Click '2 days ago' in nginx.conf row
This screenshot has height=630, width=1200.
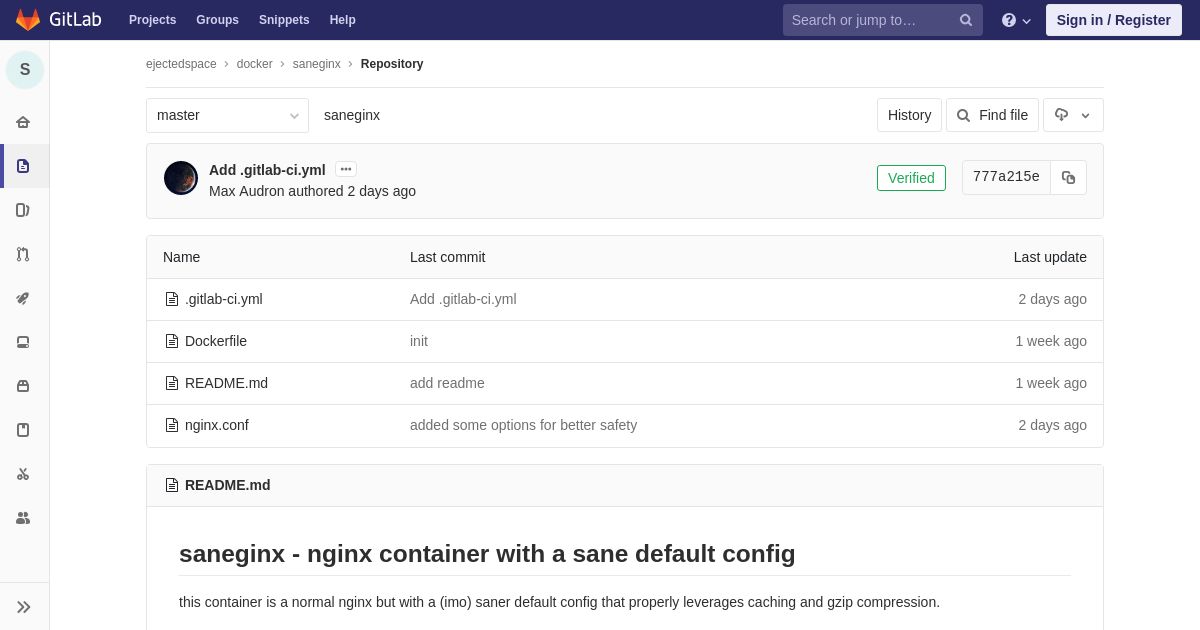1052,425
